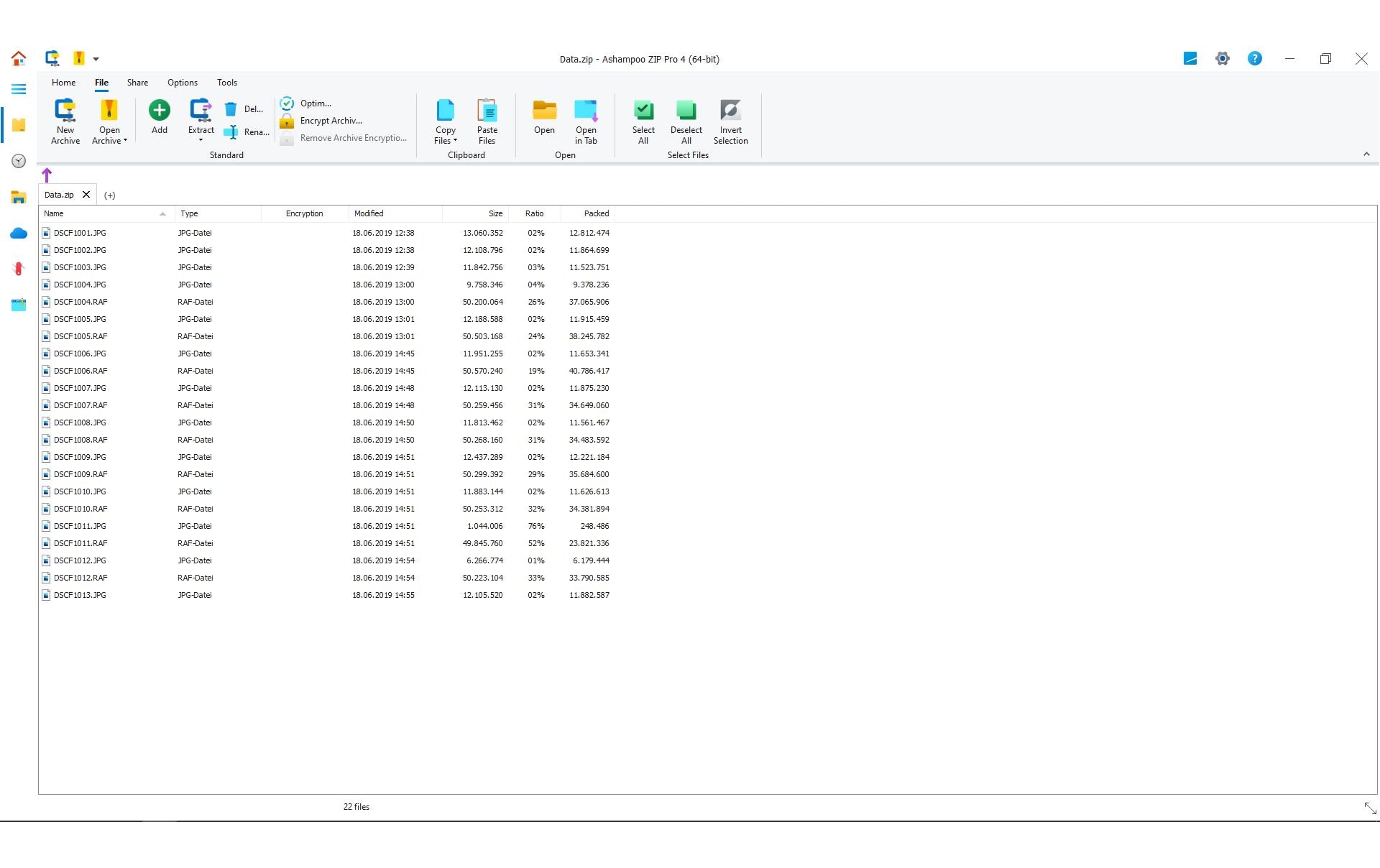Click Open in Tab icon

(586, 110)
